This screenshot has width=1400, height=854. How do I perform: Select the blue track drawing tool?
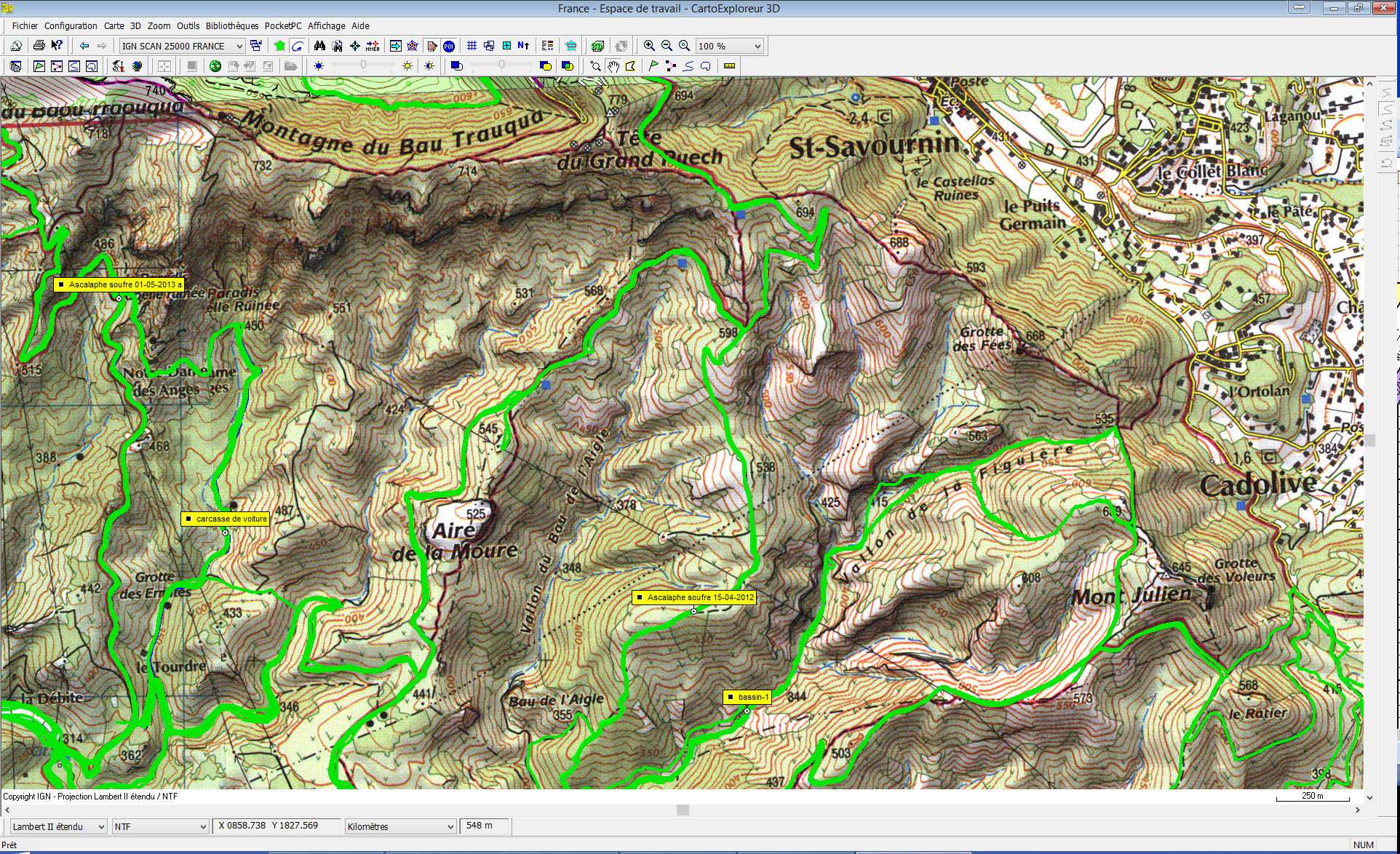688,66
